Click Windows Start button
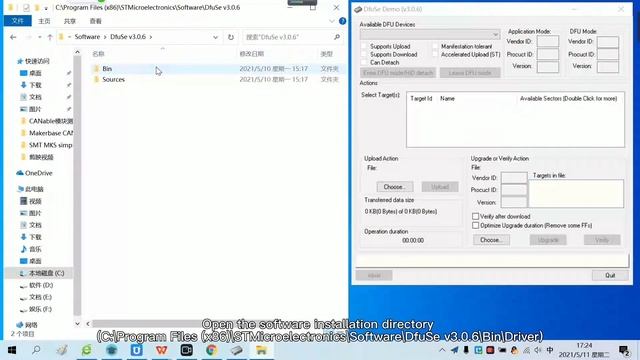 [12, 350]
